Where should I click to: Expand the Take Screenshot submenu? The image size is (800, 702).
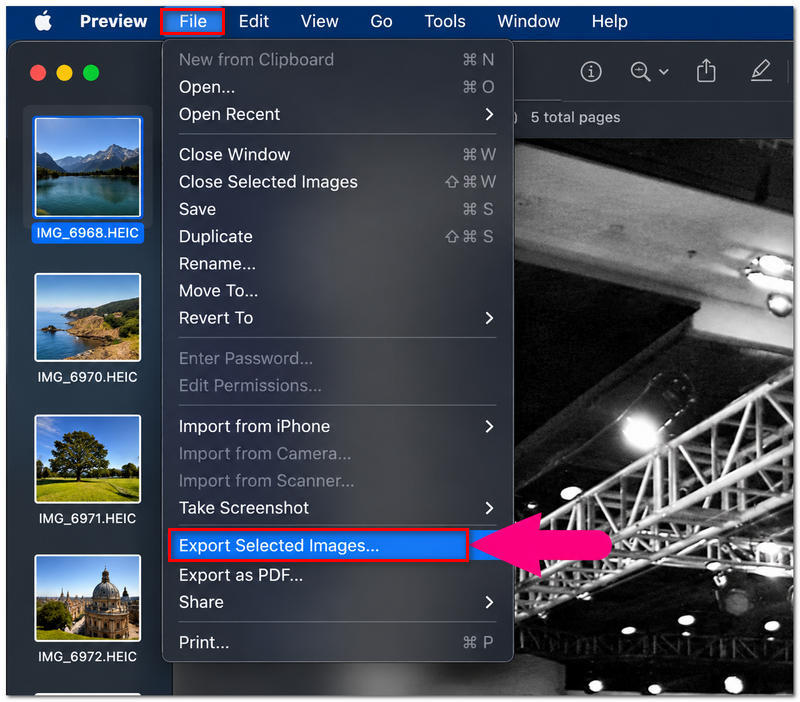(x=337, y=508)
